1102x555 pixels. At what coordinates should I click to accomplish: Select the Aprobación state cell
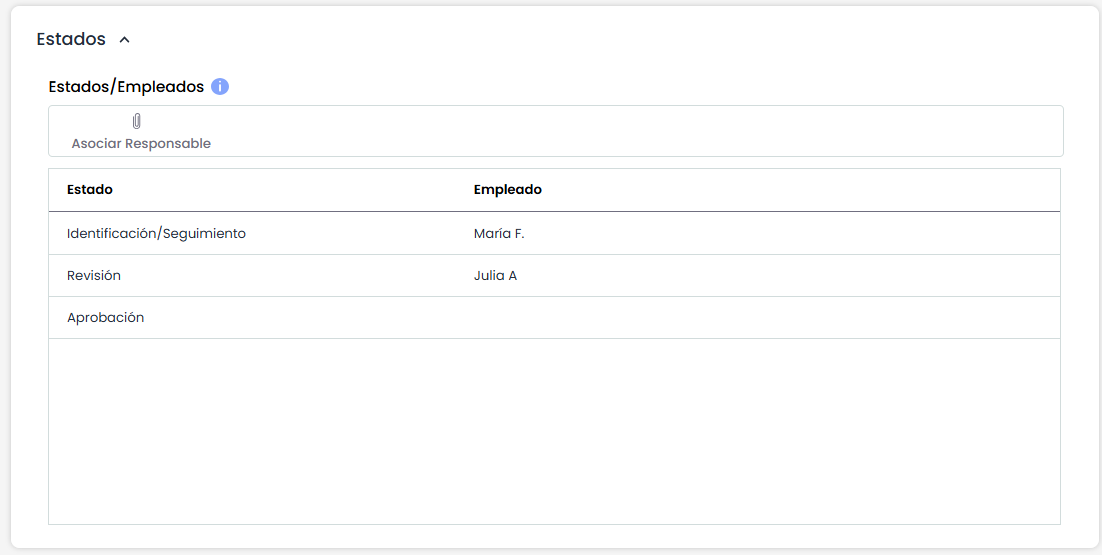pyautogui.click(x=106, y=317)
